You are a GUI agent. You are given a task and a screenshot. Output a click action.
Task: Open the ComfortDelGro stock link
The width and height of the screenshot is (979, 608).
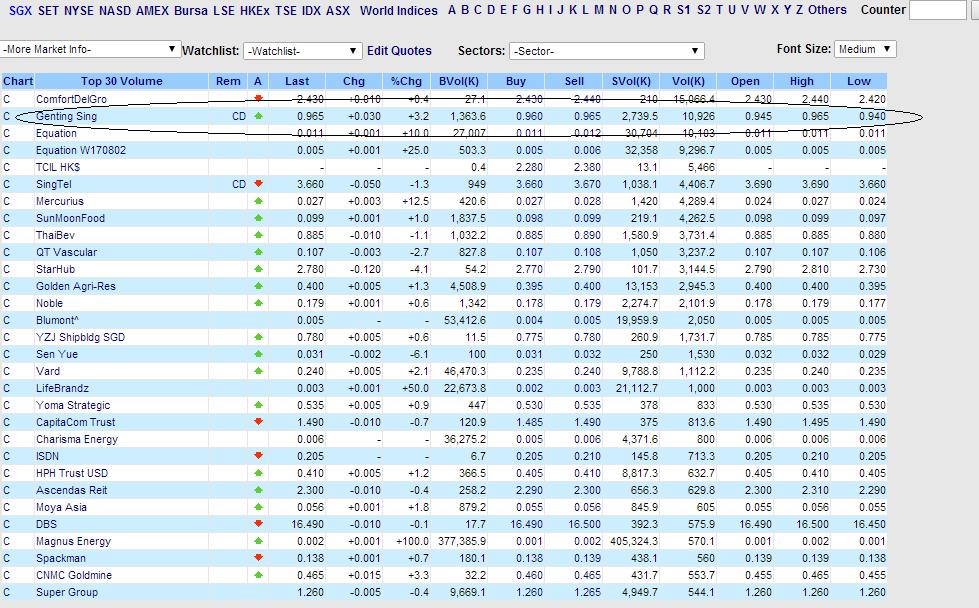(71, 99)
